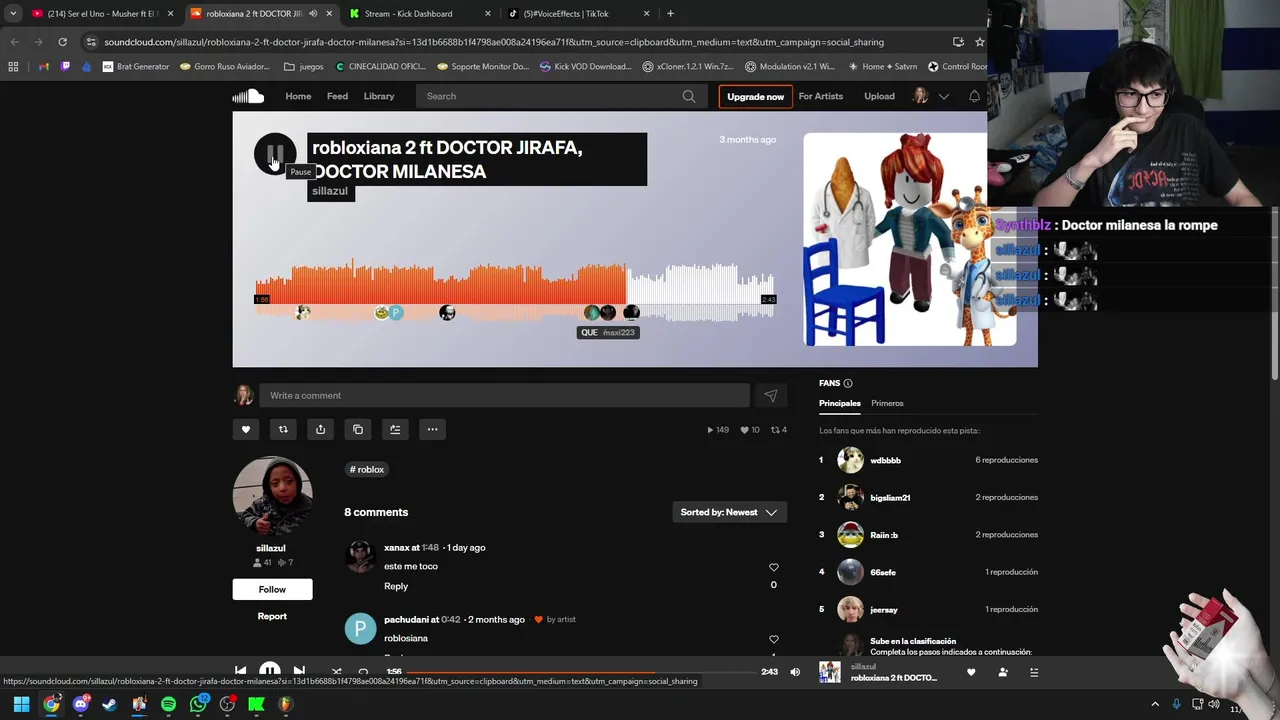Open Steam from the taskbar
The image size is (1280, 720).
pyautogui.click(x=109, y=704)
